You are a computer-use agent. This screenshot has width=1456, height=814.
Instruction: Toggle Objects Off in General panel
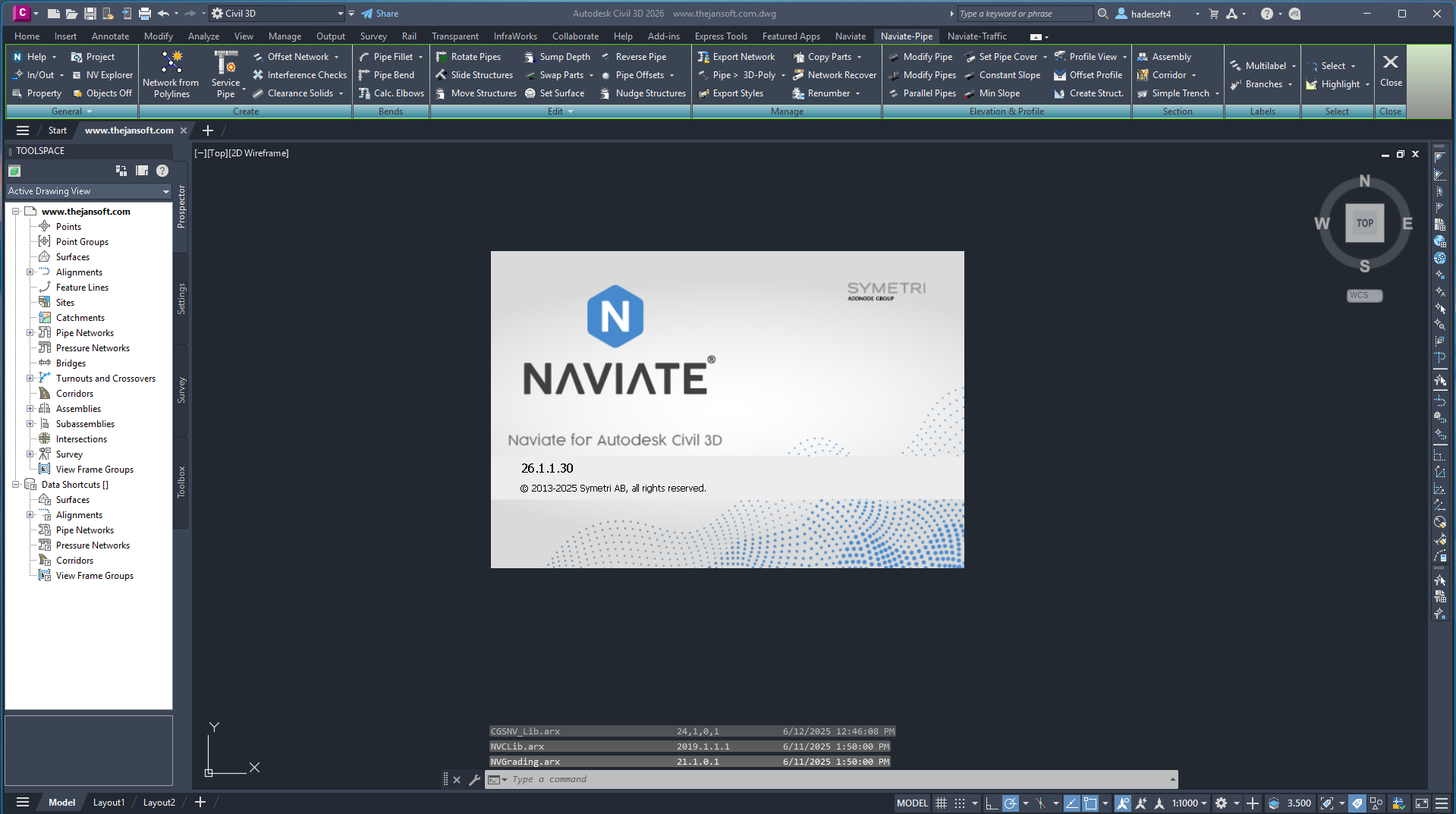[x=102, y=93]
